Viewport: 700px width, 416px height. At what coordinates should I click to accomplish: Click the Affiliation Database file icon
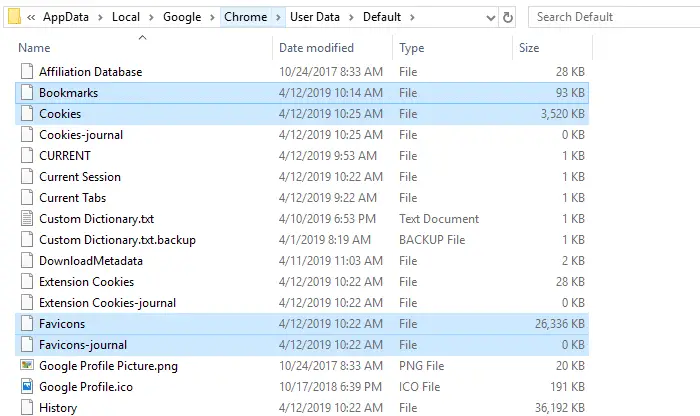[27, 71]
